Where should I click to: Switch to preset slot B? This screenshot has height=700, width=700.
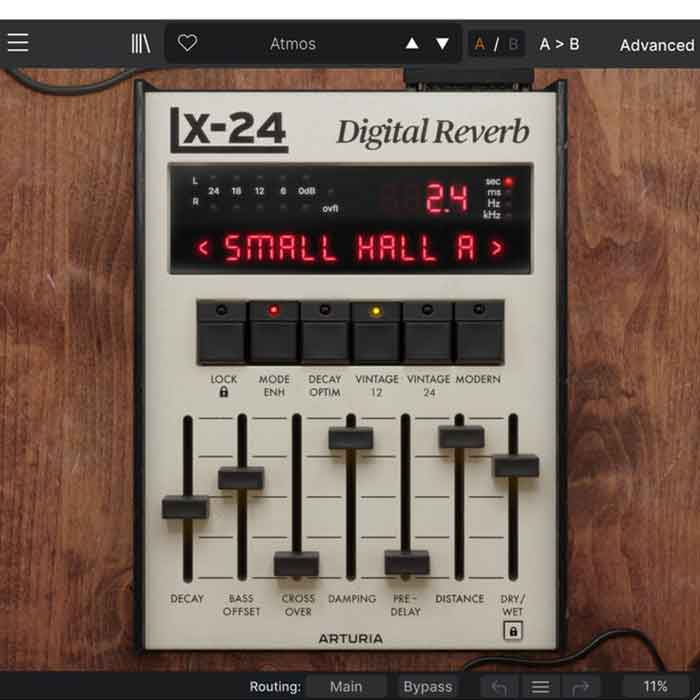(x=513, y=44)
